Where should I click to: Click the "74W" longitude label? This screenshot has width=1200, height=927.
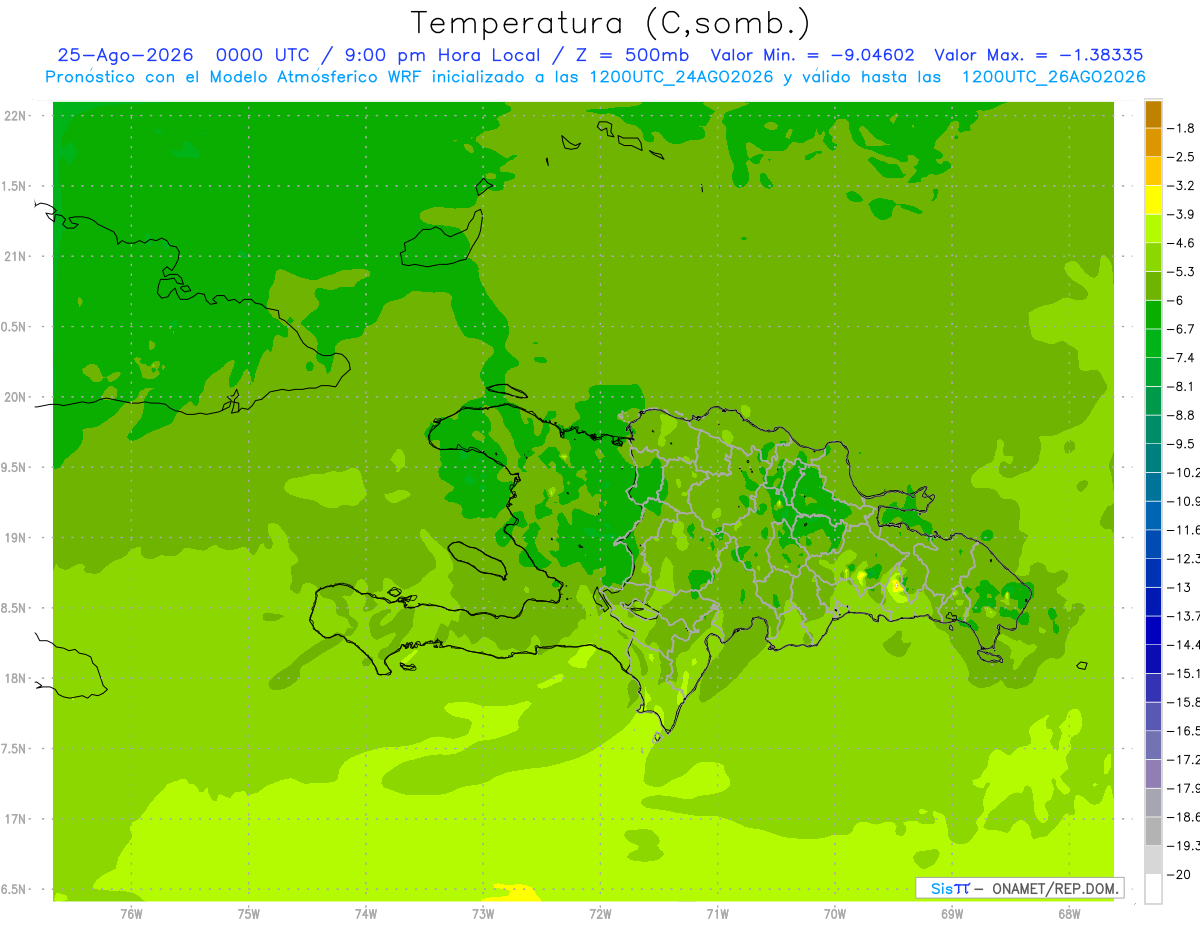pos(366,913)
